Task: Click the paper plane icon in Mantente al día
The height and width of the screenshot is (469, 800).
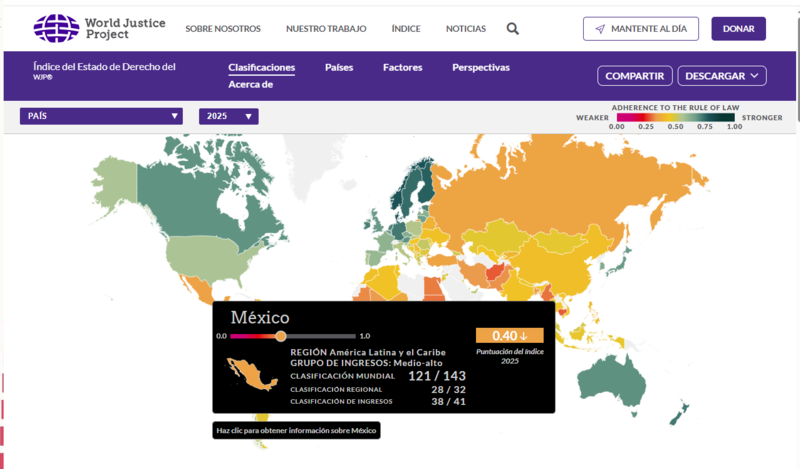Action: [x=600, y=29]
